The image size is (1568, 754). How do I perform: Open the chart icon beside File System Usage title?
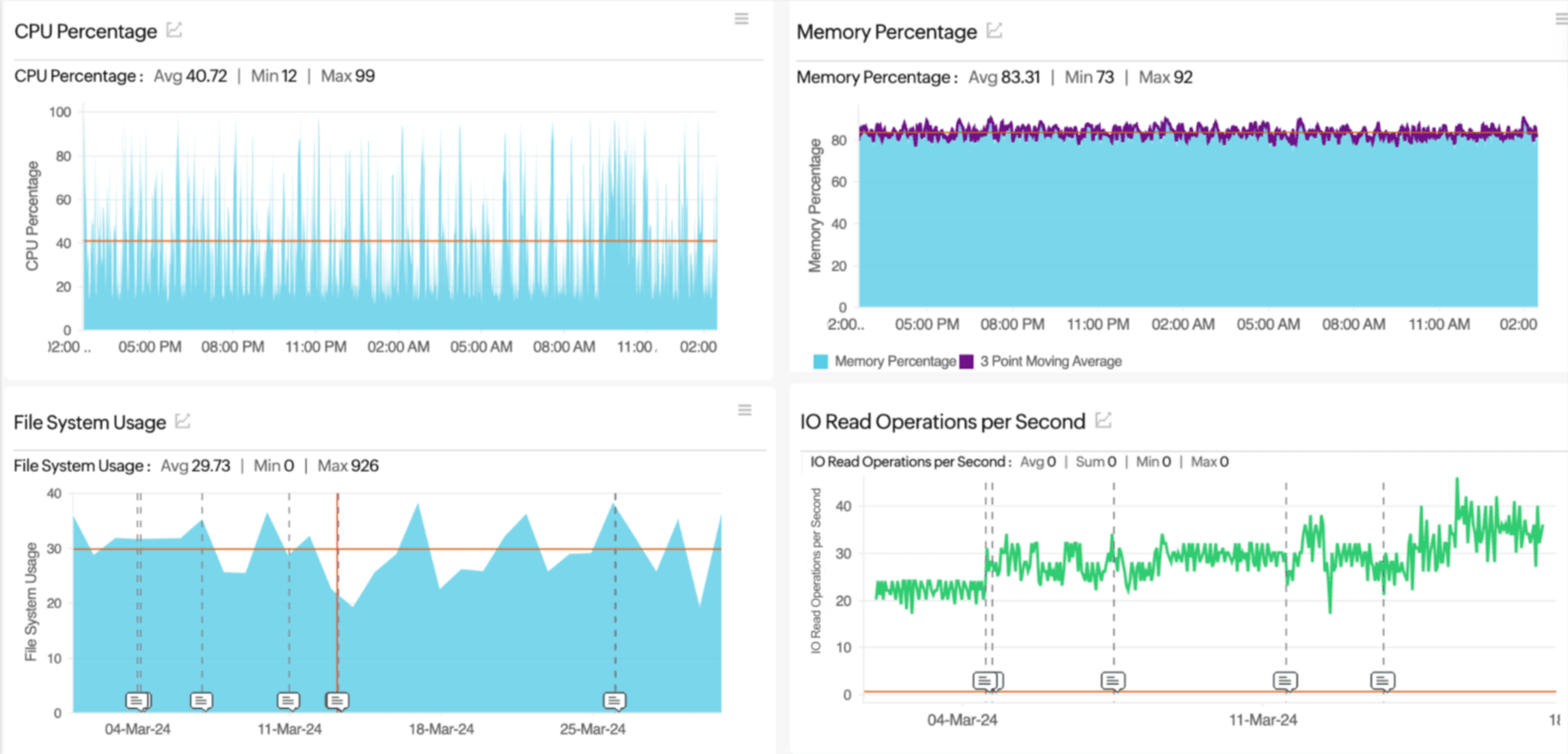pos(183,422)
